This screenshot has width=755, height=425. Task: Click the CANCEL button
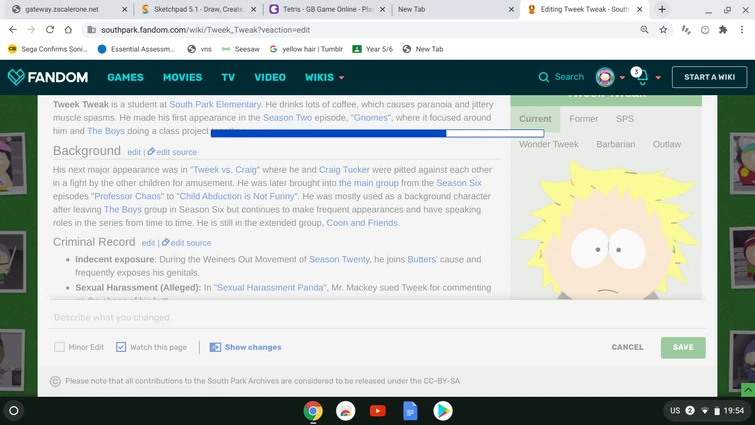[627, 347]
